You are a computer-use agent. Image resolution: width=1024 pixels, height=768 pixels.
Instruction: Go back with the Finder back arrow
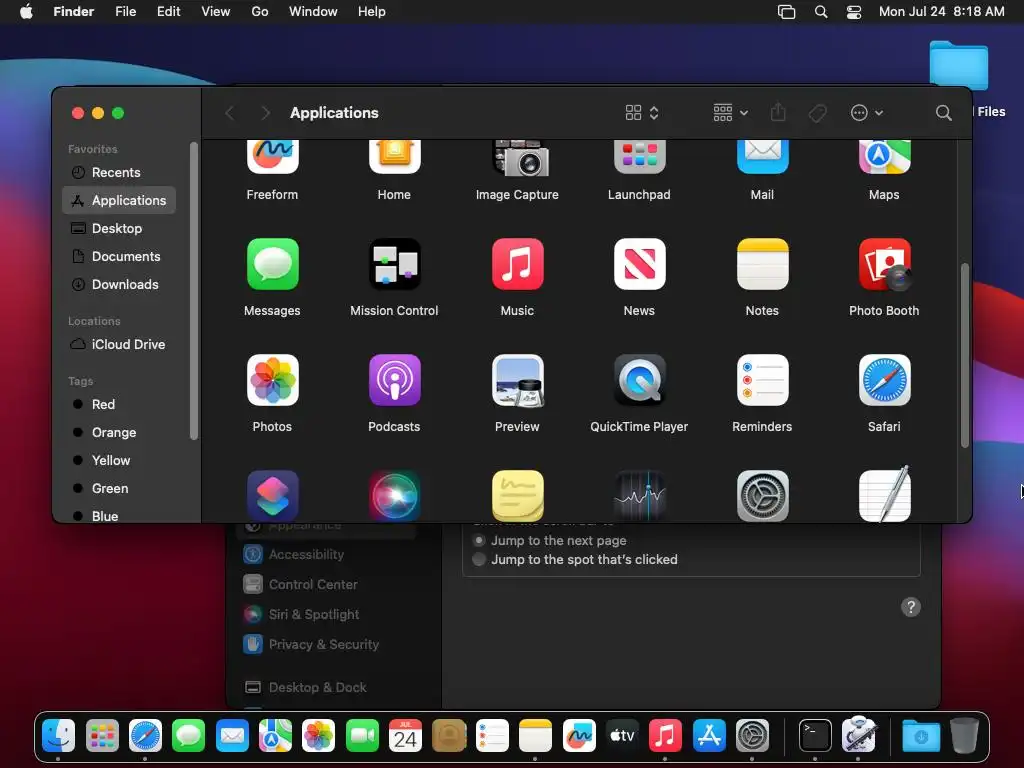[x=230, y=113]
